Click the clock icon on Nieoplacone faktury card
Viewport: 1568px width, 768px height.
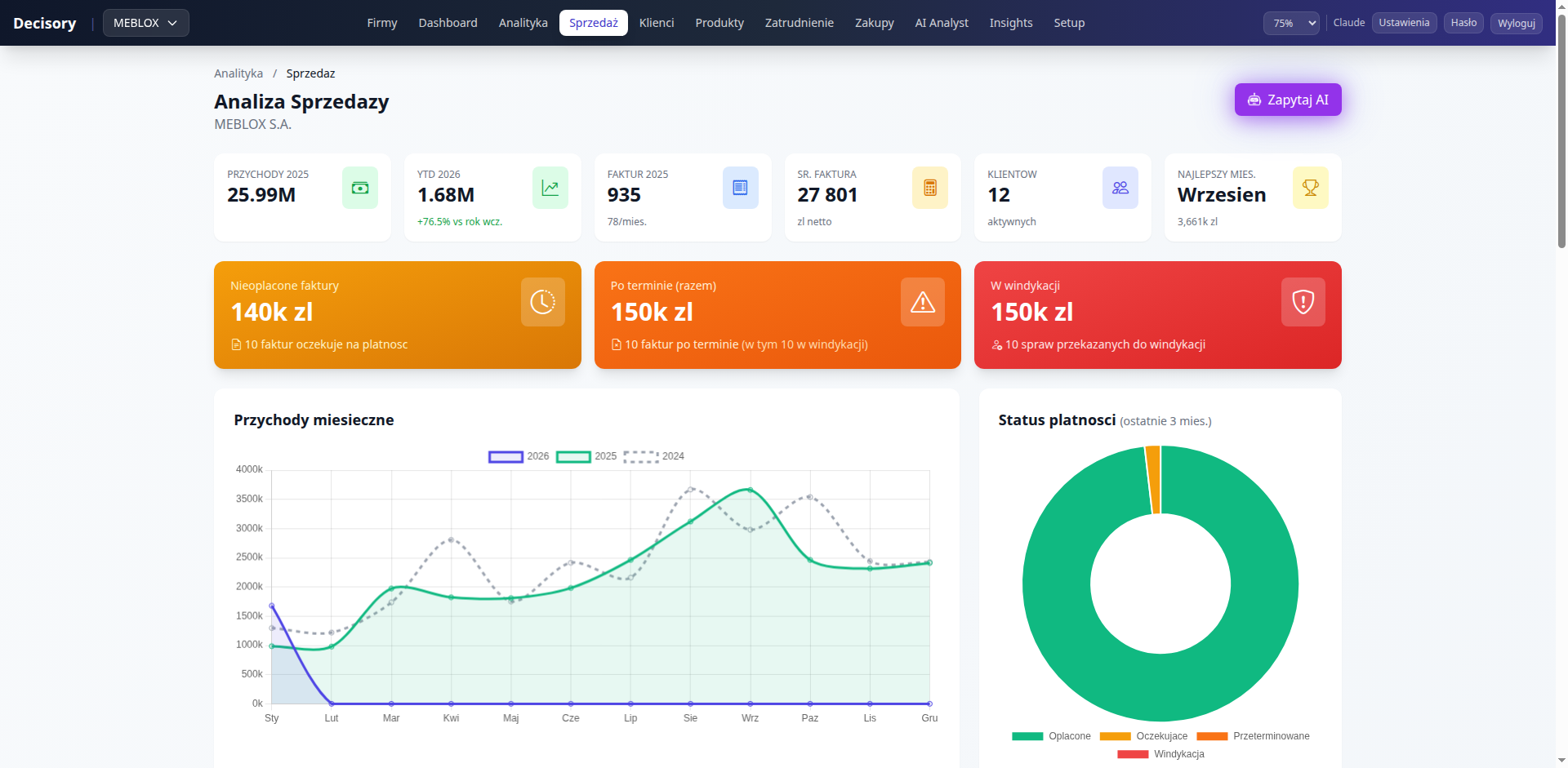[x=542, y=302]
